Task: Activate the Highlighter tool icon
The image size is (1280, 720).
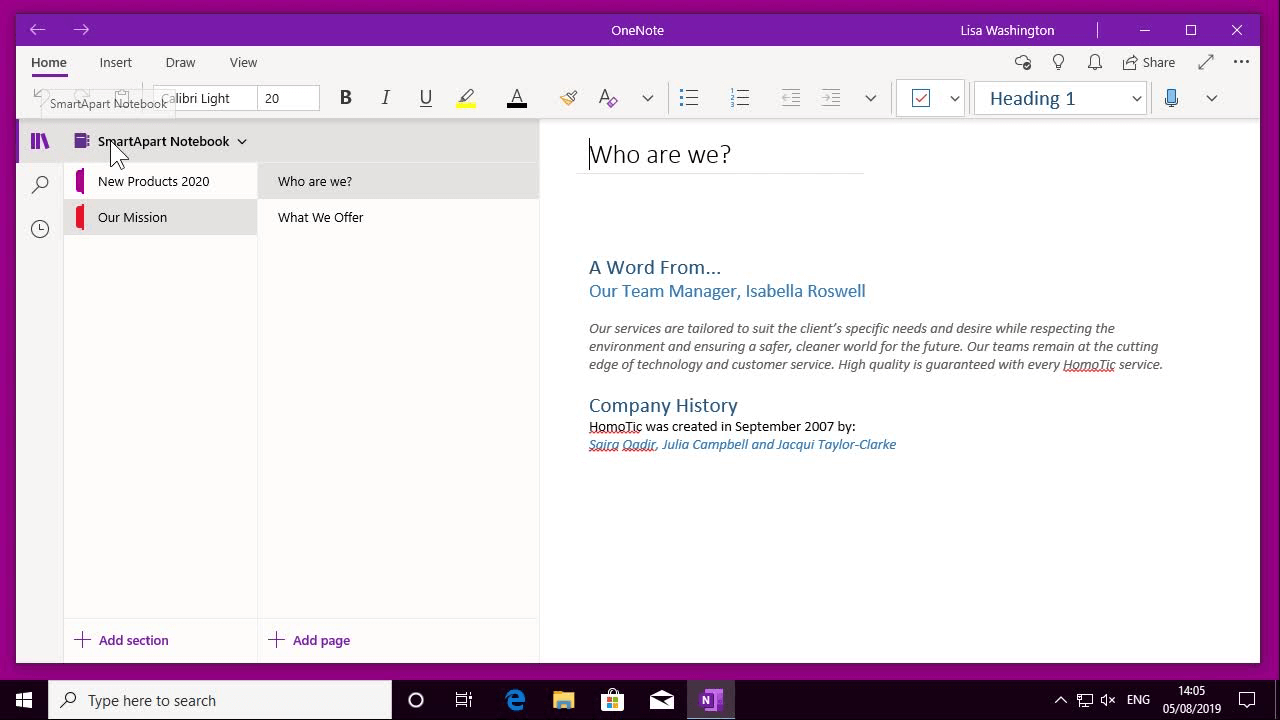Action: tap(465, 97)
